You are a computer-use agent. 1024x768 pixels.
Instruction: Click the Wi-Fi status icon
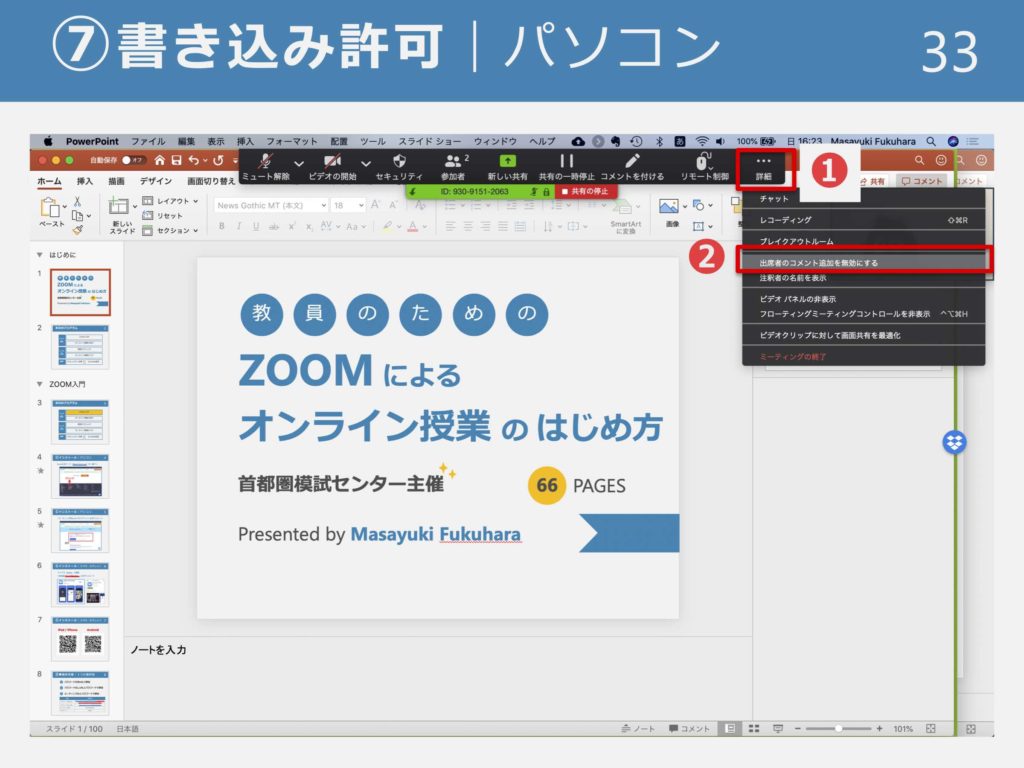click(702, 141)
